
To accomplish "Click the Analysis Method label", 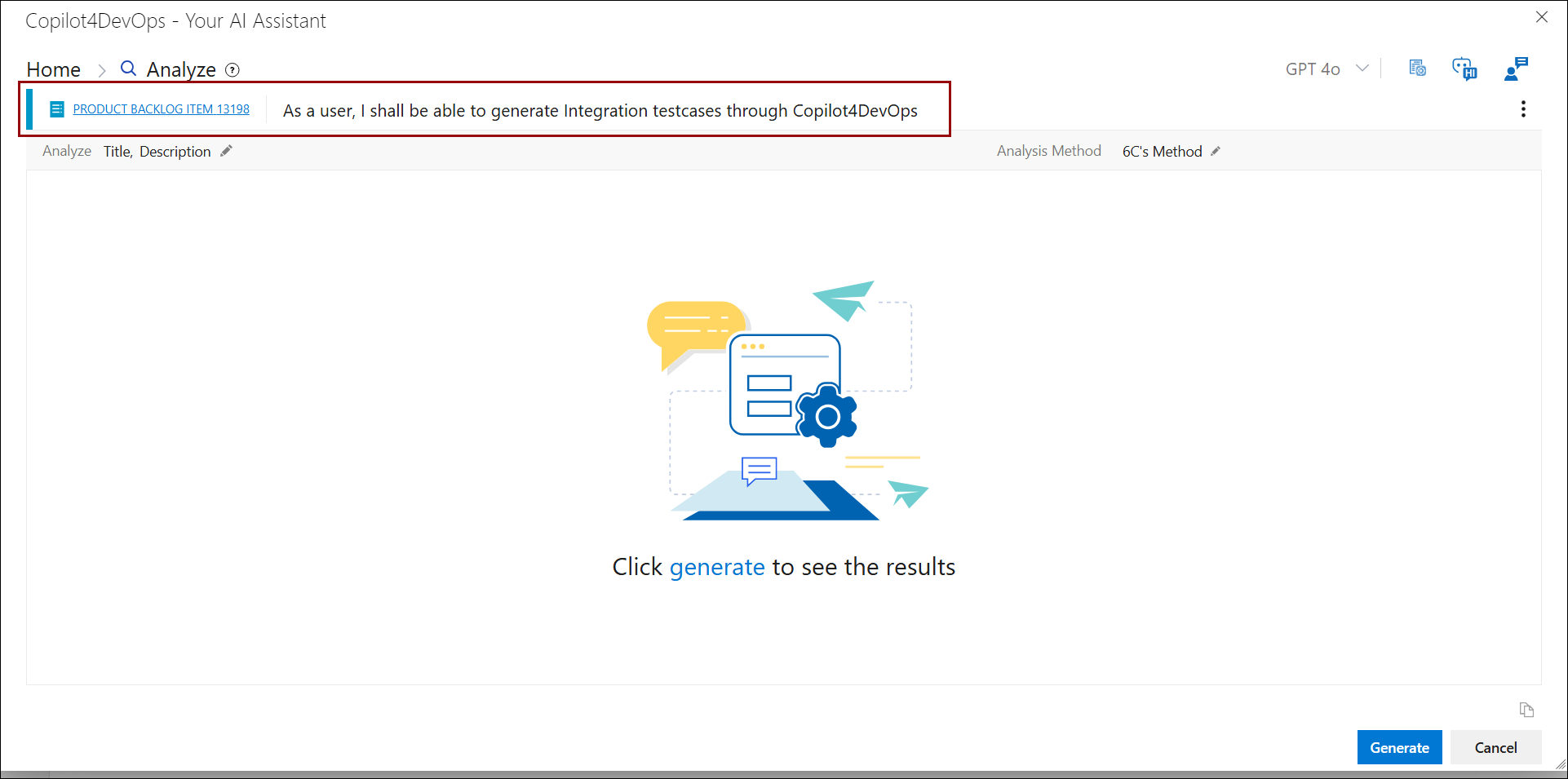I will coord(1048,151).
